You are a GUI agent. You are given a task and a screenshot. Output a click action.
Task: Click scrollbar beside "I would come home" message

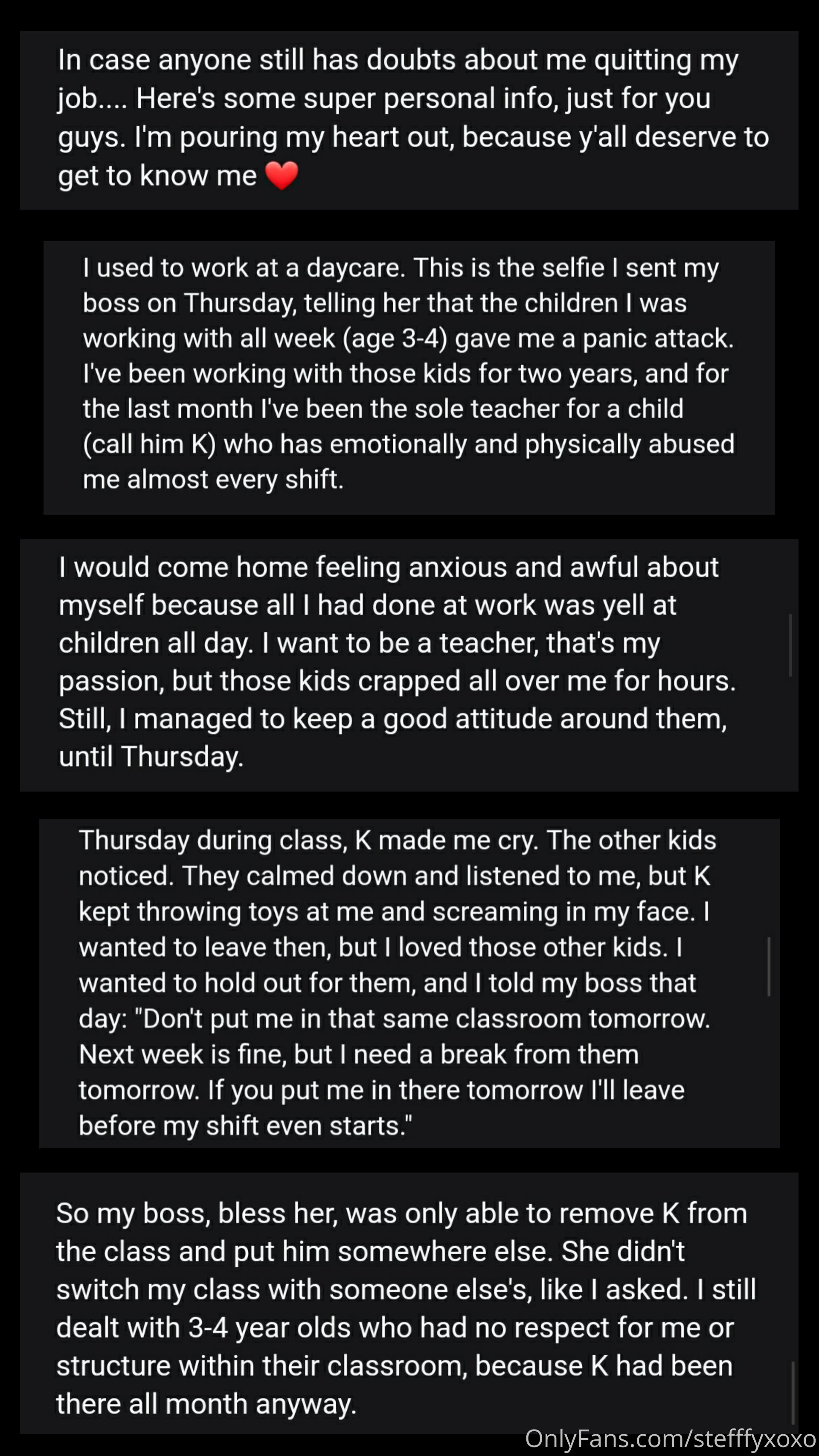[790, 645]
